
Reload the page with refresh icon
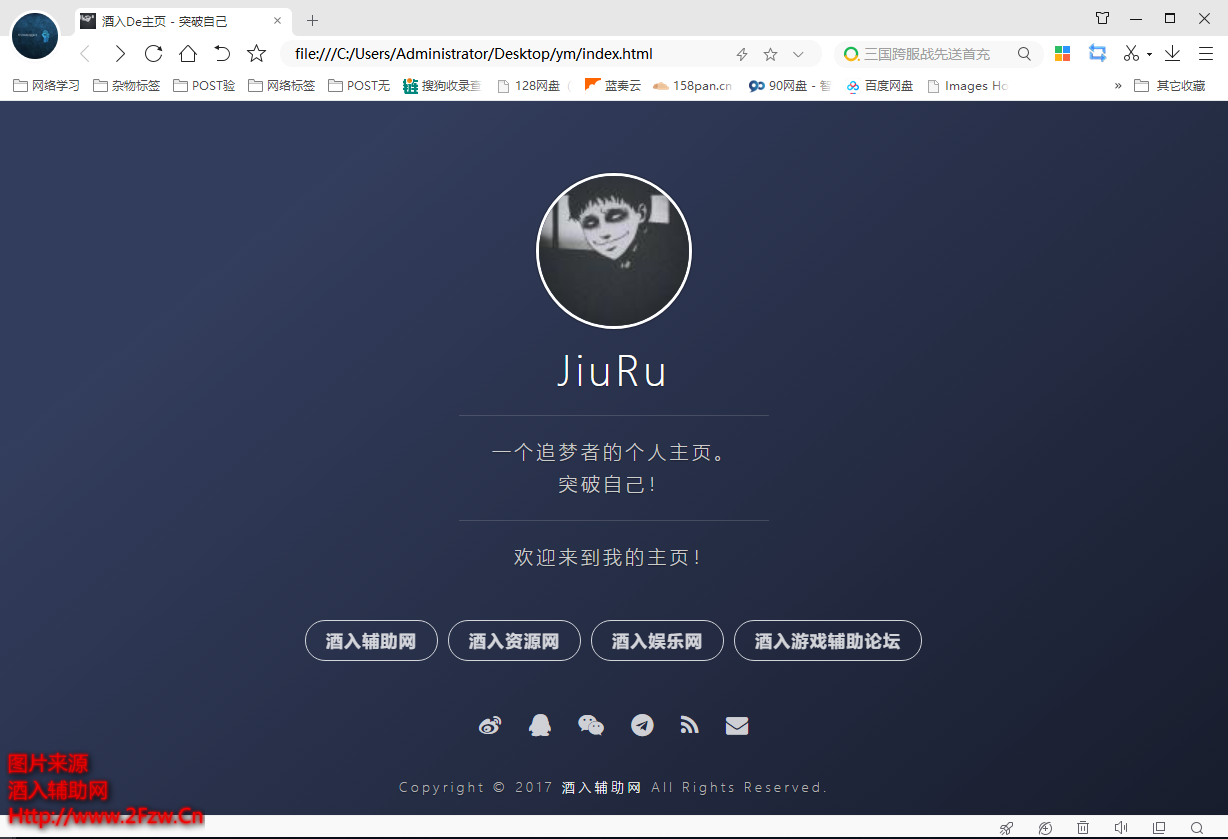pos(153,54)
